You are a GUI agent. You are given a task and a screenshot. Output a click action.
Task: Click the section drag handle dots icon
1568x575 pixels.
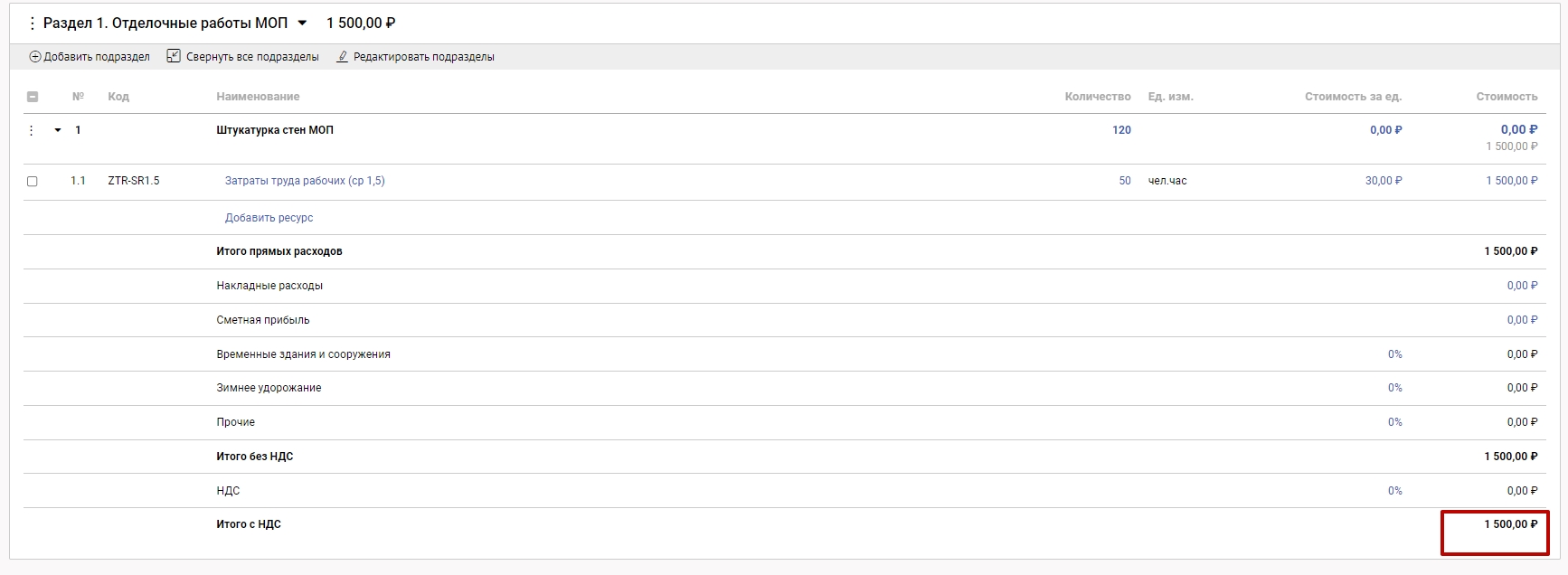tap(33, 24)
